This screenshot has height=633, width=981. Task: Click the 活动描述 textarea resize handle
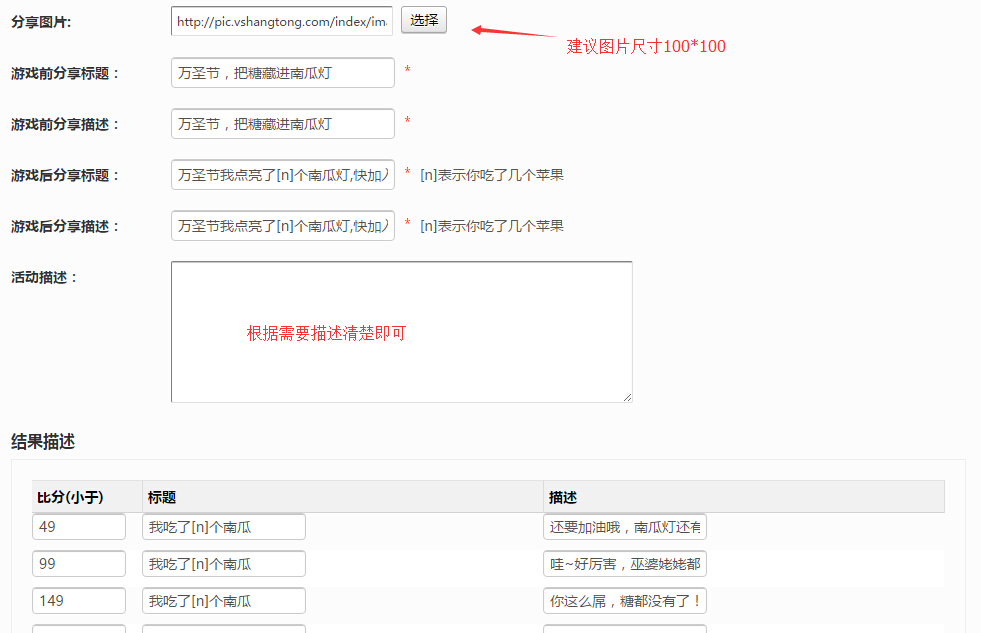click(x=627, y=397)
